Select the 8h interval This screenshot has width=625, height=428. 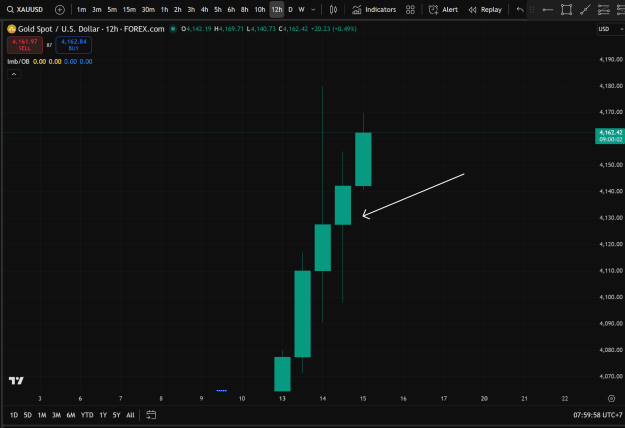coord(244,10)
